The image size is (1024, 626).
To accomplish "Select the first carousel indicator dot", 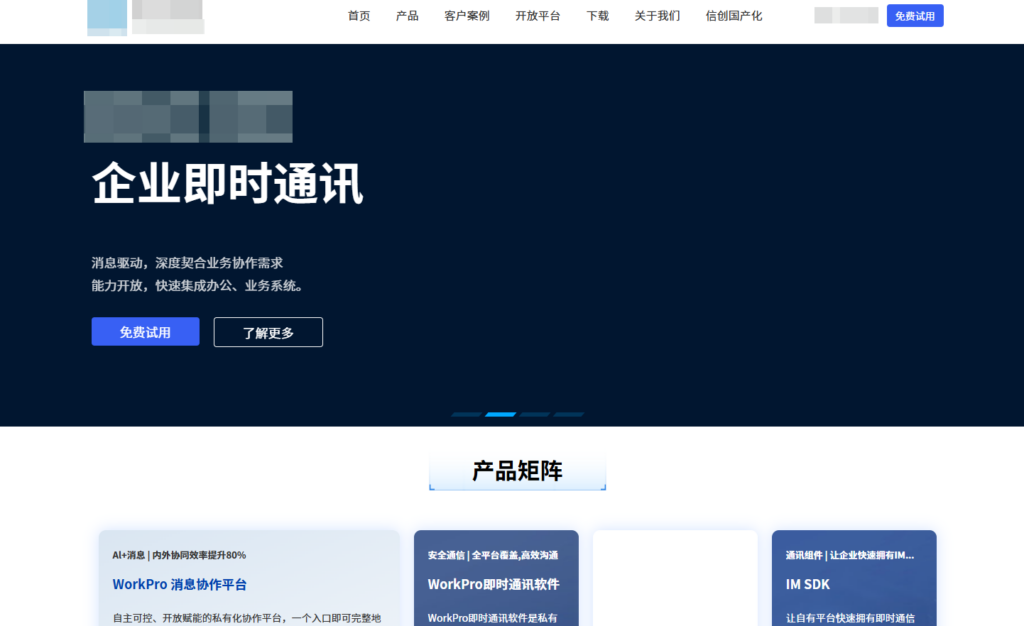I will pyautogui.click(x=466, y=413).
